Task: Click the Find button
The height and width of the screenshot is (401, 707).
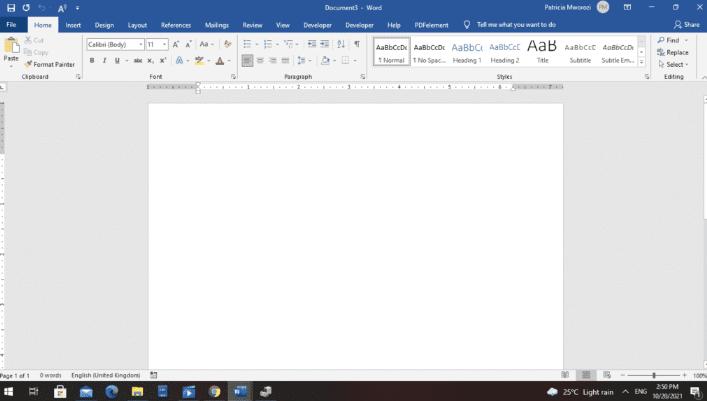Action: point(668,40)
